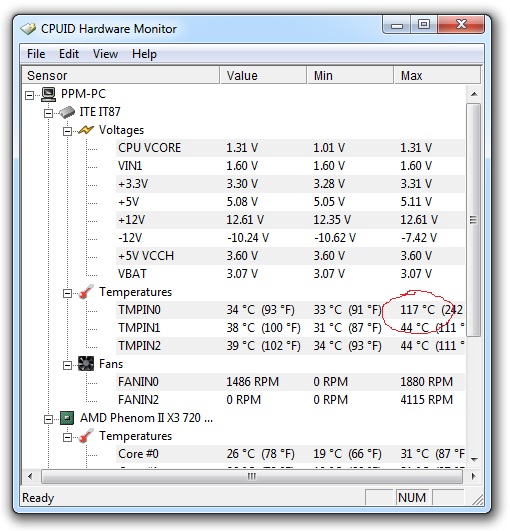Image resolution: width=510 pixels, height=531 pixels.
Task: Select the FANIN0 fan row
Action: (290, 382)
